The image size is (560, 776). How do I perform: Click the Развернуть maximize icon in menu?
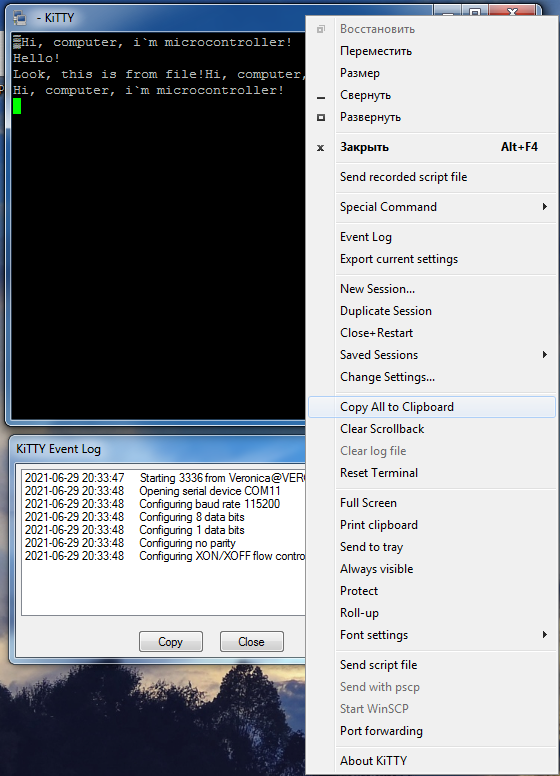pos(321,117)
